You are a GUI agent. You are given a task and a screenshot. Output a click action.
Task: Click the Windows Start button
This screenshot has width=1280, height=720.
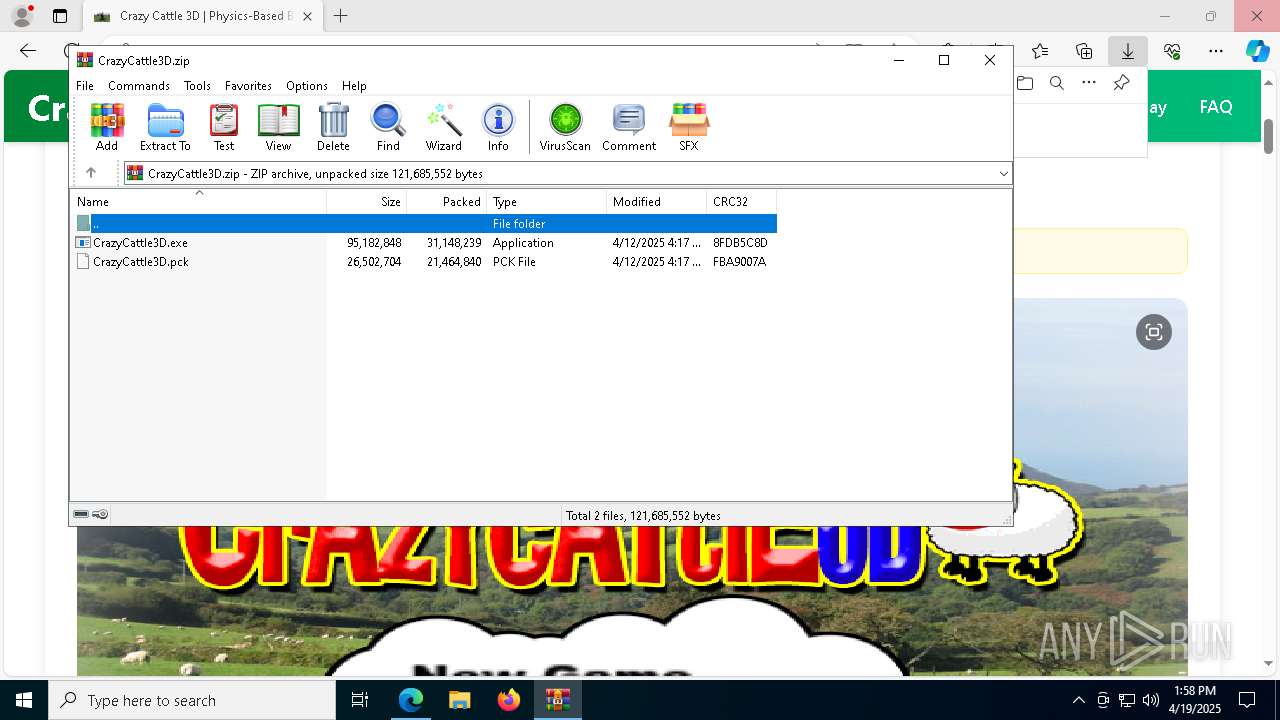coord(24,700)
